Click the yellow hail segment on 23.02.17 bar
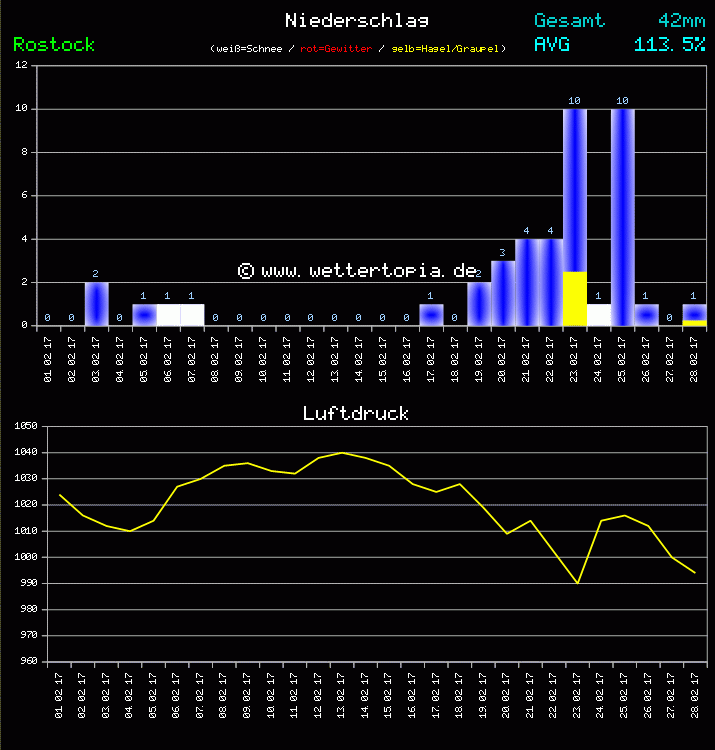This screenshot has height=750, width=715. [574, 298]
